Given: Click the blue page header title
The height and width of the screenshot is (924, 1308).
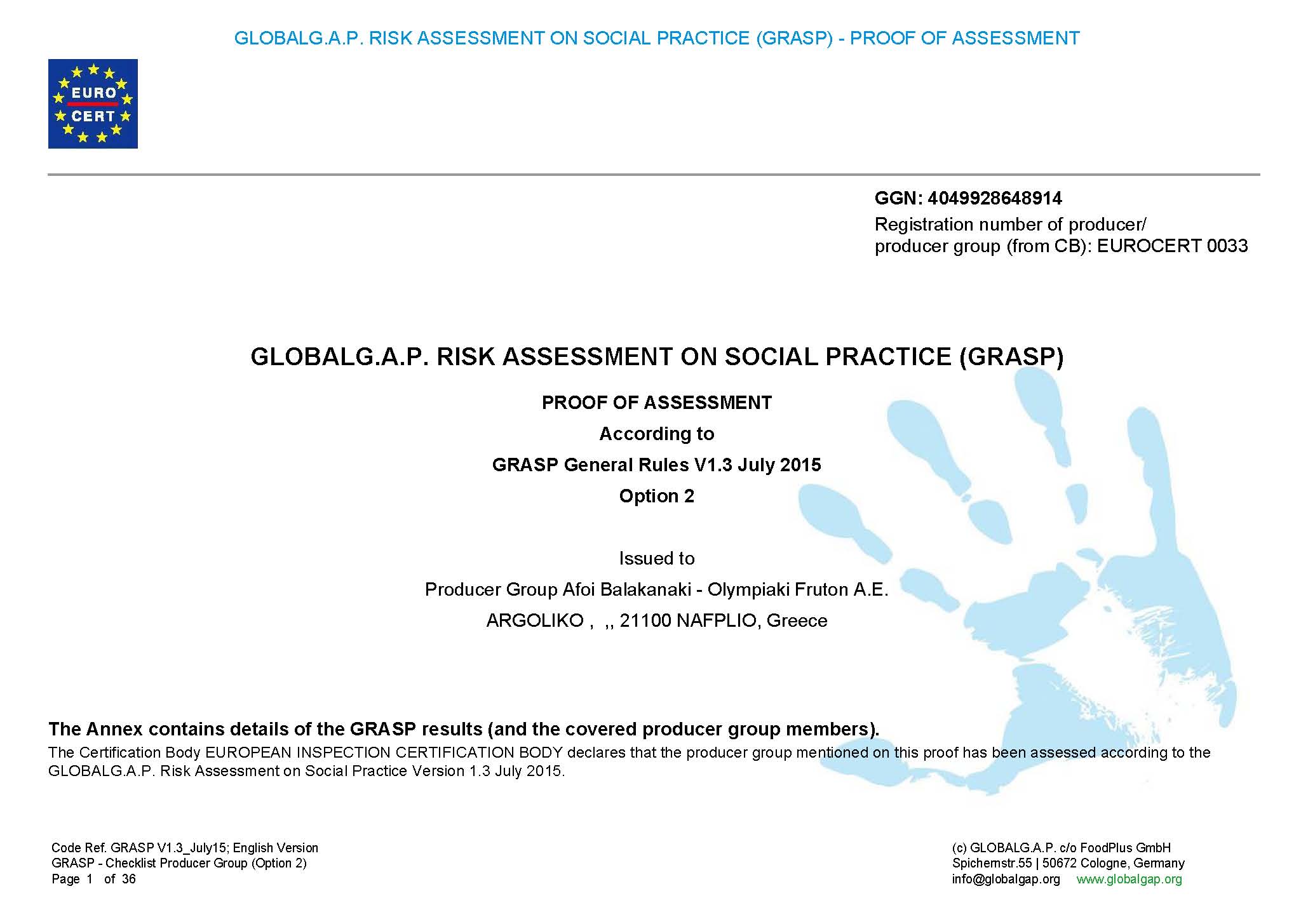Looking at the screenshot, I should click(656, 38).
